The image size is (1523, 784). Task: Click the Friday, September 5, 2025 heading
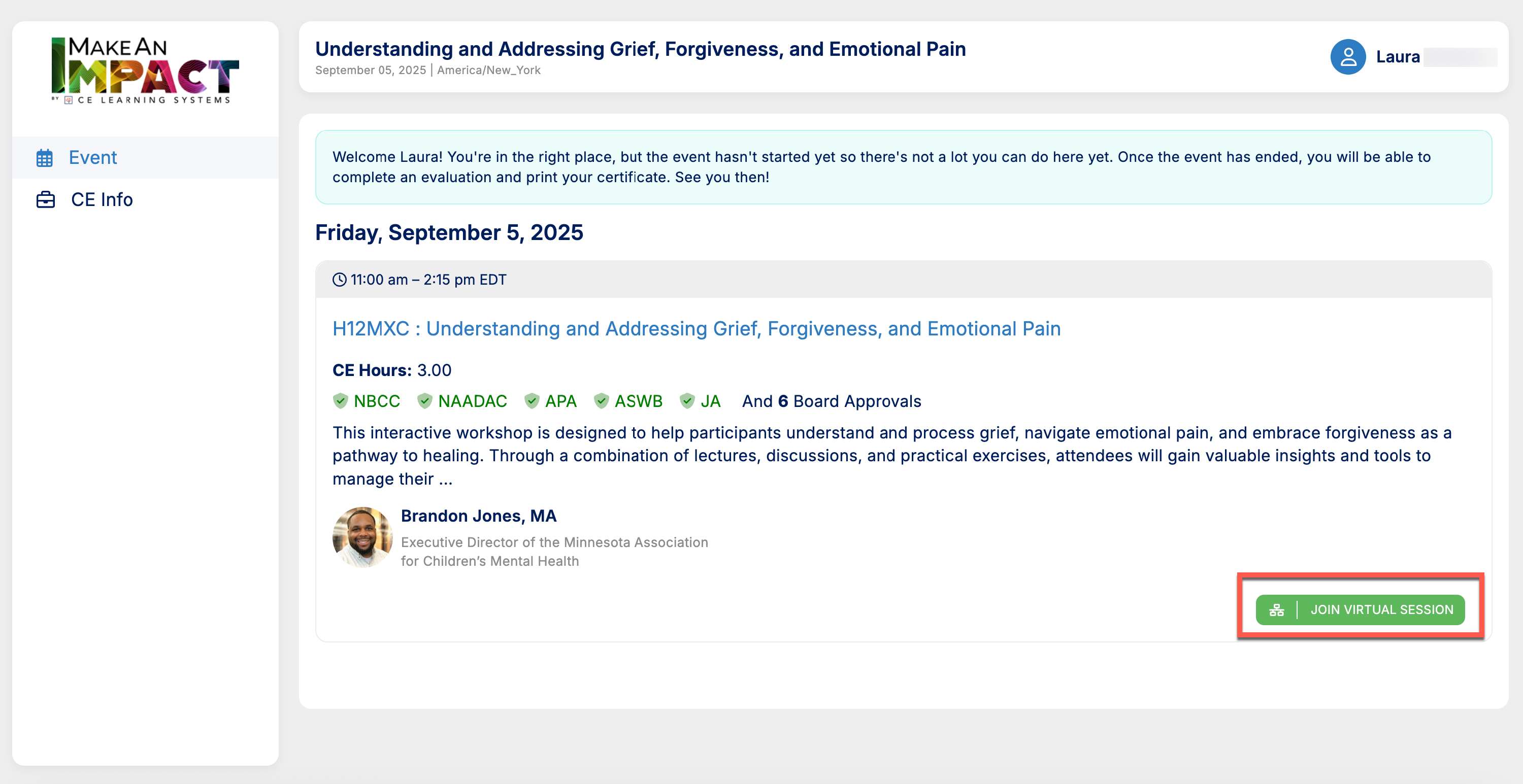coord(449,233)
